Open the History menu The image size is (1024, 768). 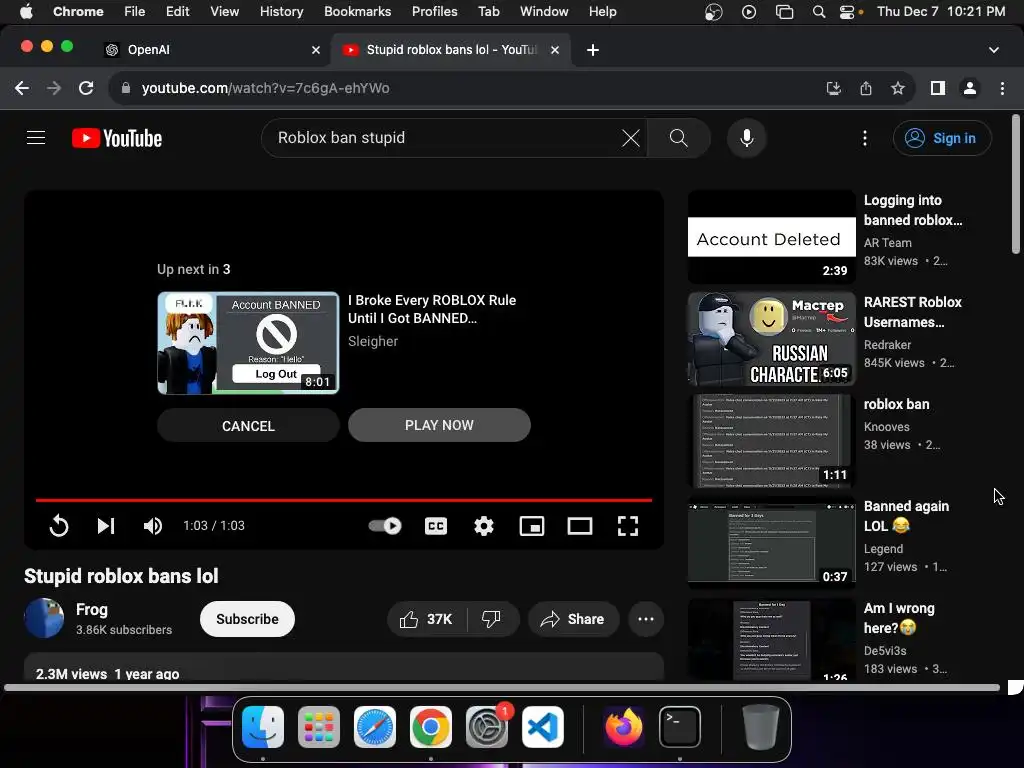tap(281, 11)
